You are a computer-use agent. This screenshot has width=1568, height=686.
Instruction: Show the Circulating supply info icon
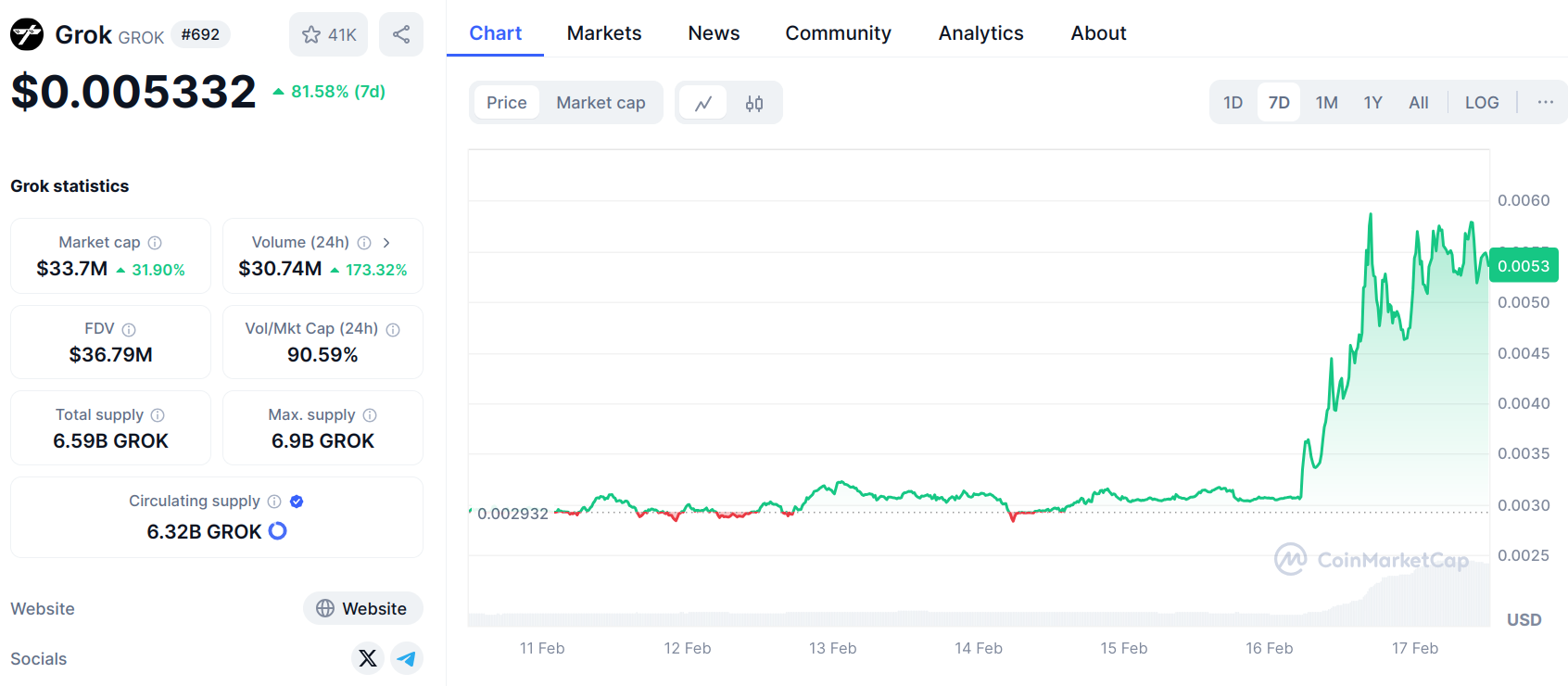coord(274,502)
